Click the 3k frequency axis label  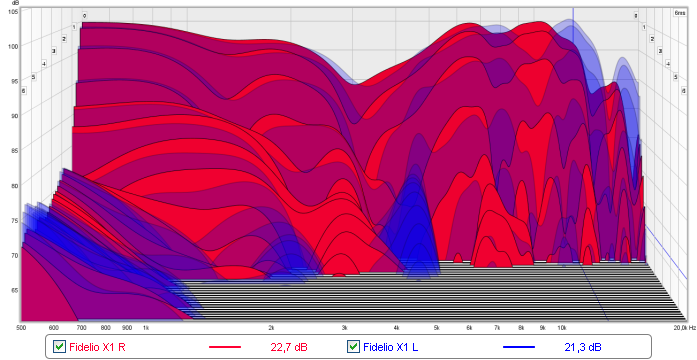click(x=344, y=328)
